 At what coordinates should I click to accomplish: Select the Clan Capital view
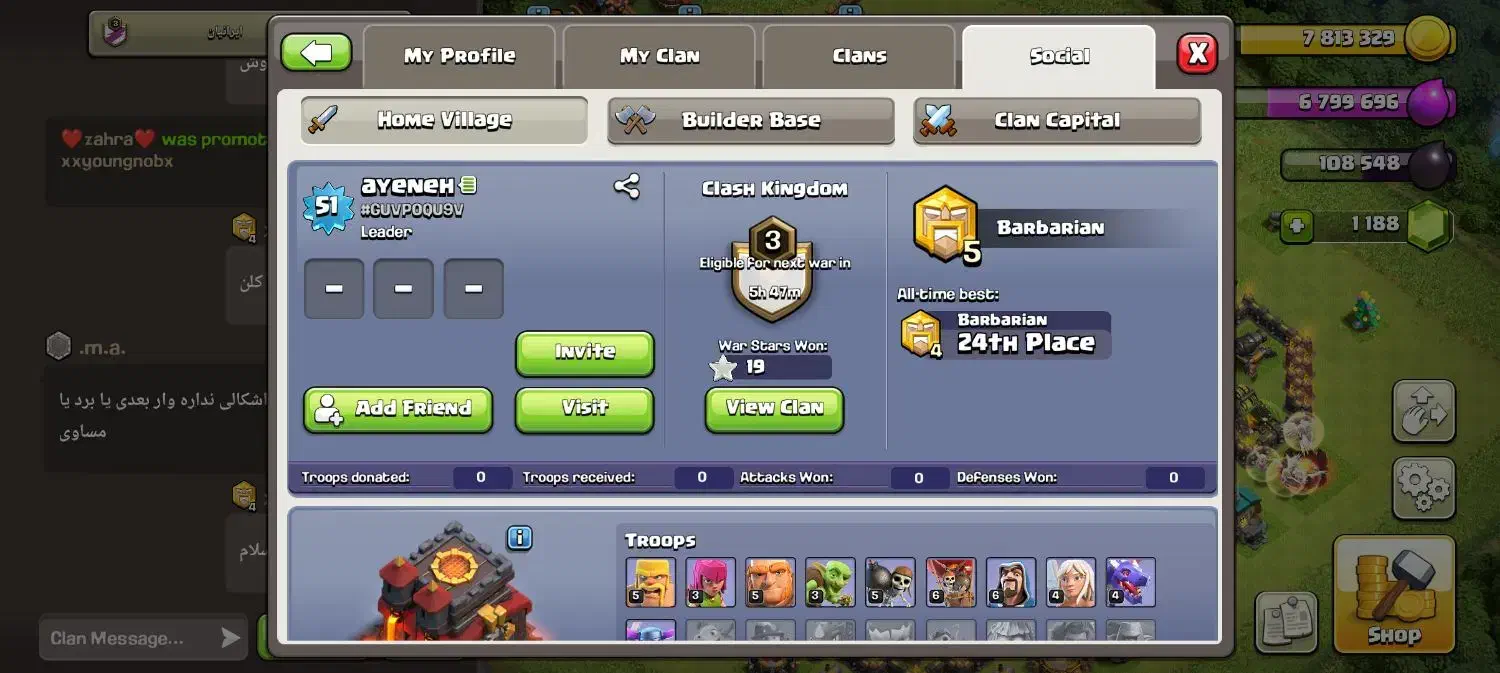pyautogui.click(x=1057, y=120)
